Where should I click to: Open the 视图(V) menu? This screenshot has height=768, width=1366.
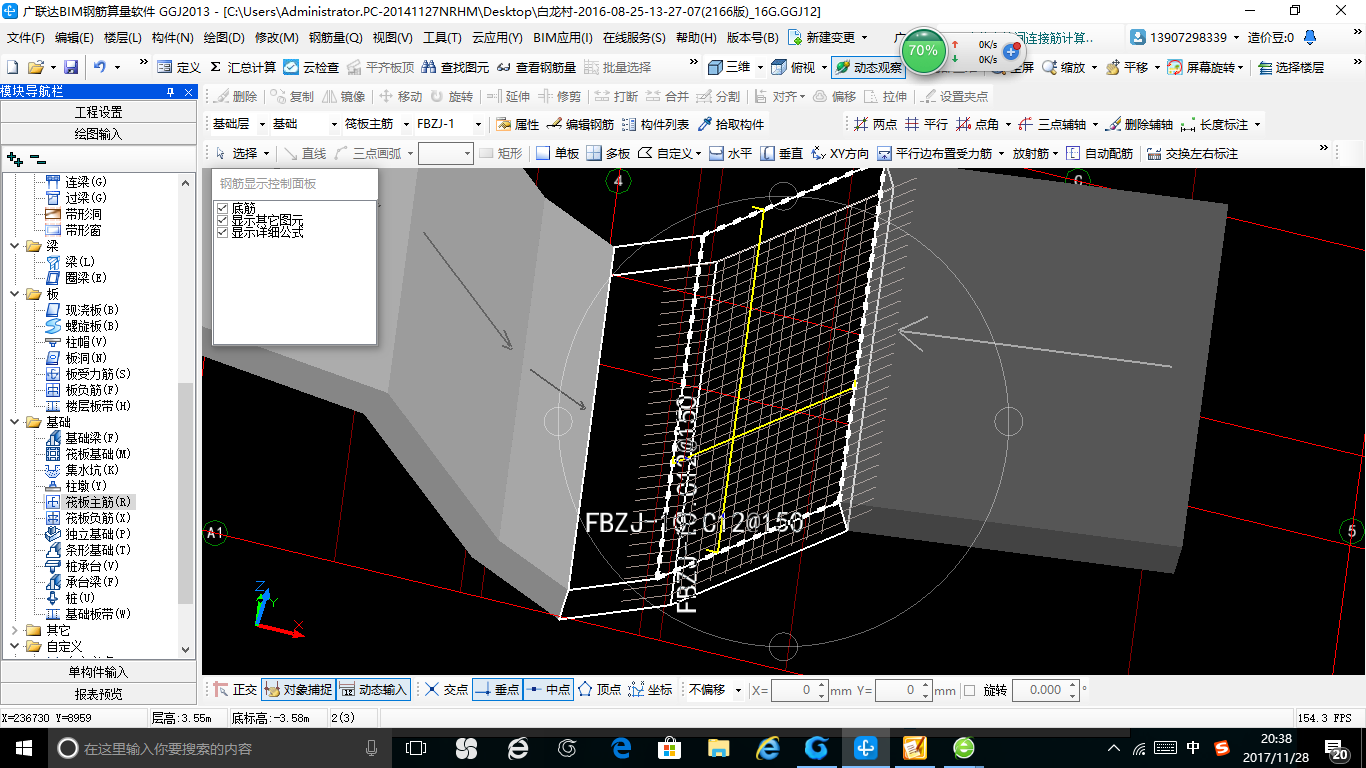pyautogui.click(x=392, y=38)
